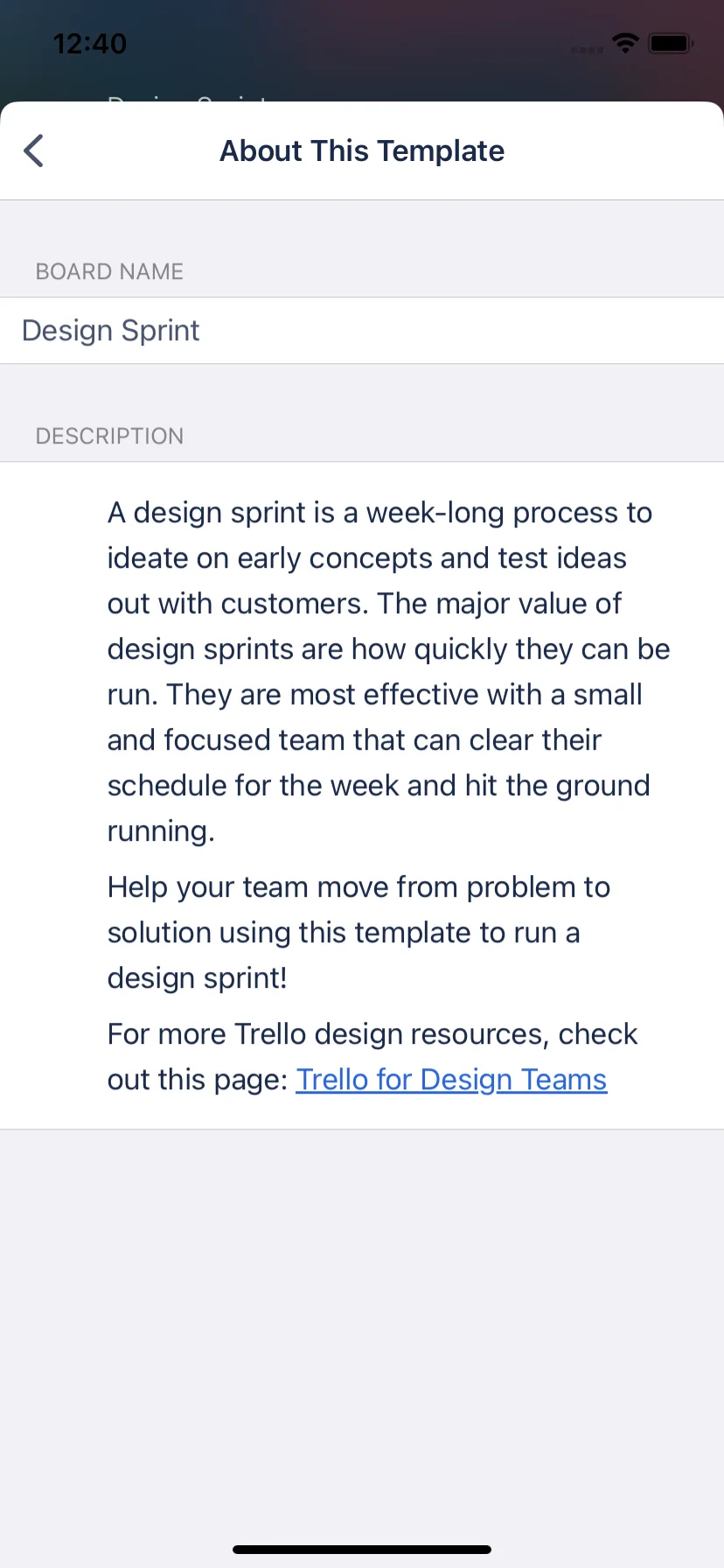Tap the battery indicator icon
This screenshot has height=1568, width=724.
pos(672,42)
